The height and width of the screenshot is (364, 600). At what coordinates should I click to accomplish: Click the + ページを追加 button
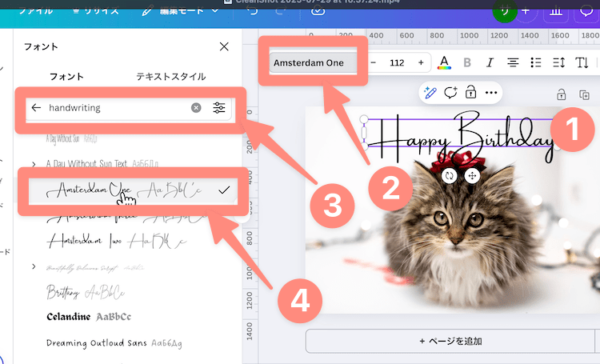[450, 341]
